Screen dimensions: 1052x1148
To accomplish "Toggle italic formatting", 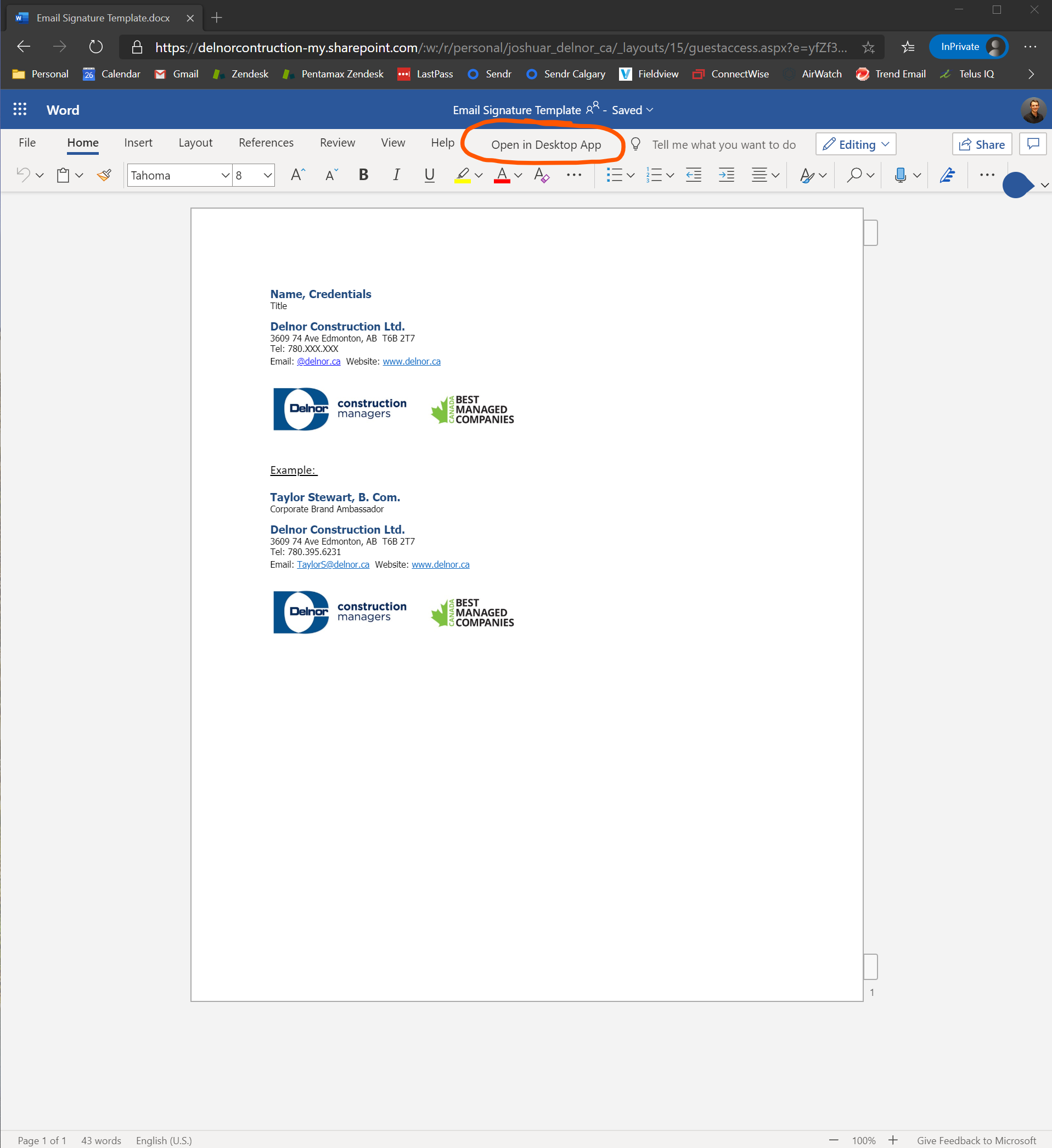I will pos(396,175).
